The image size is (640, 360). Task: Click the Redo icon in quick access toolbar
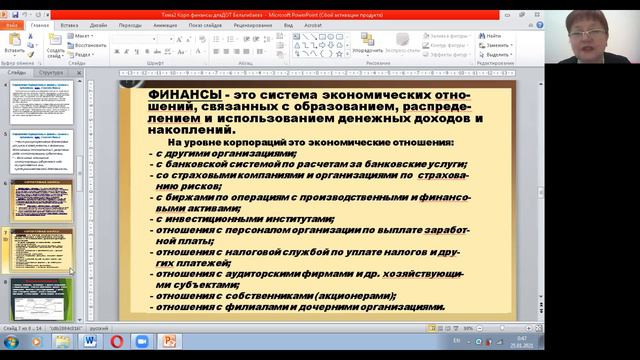tap(38, 15)
